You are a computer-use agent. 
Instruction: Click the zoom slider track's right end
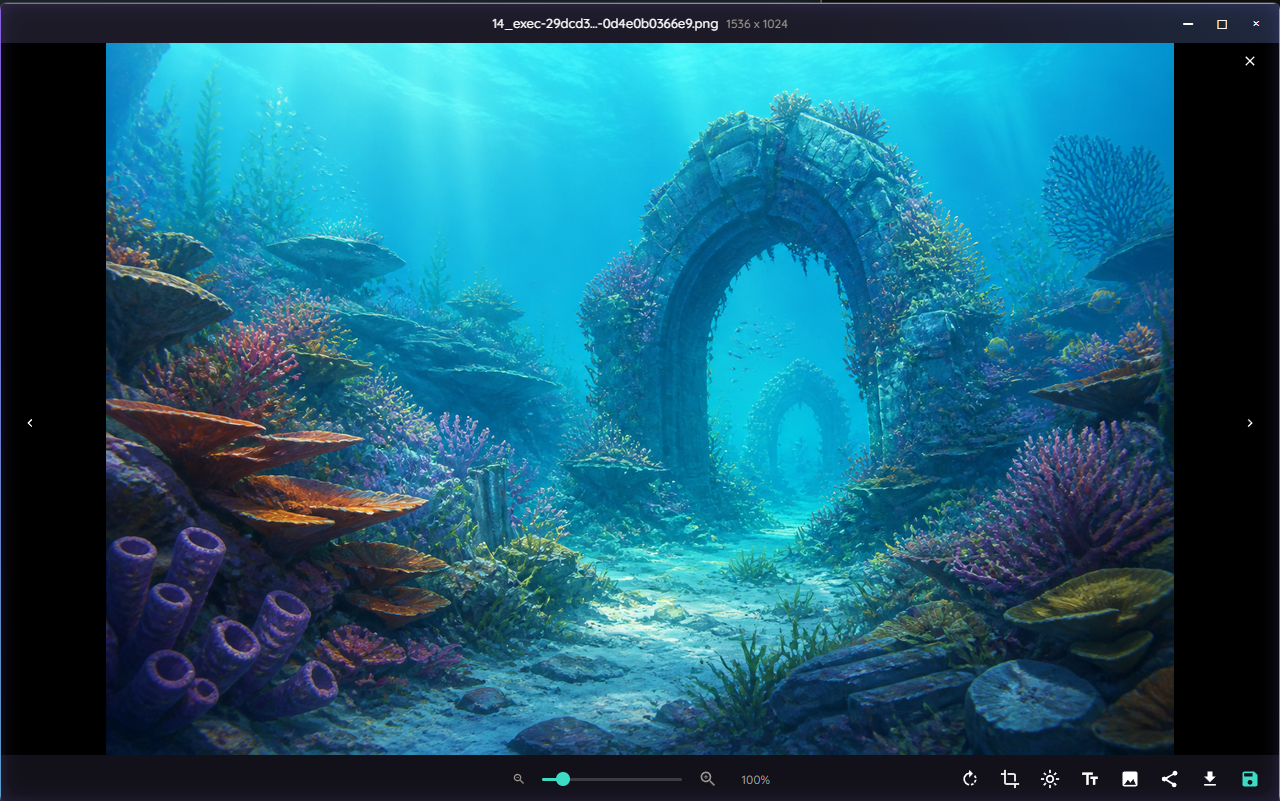(x=680, y=779)
